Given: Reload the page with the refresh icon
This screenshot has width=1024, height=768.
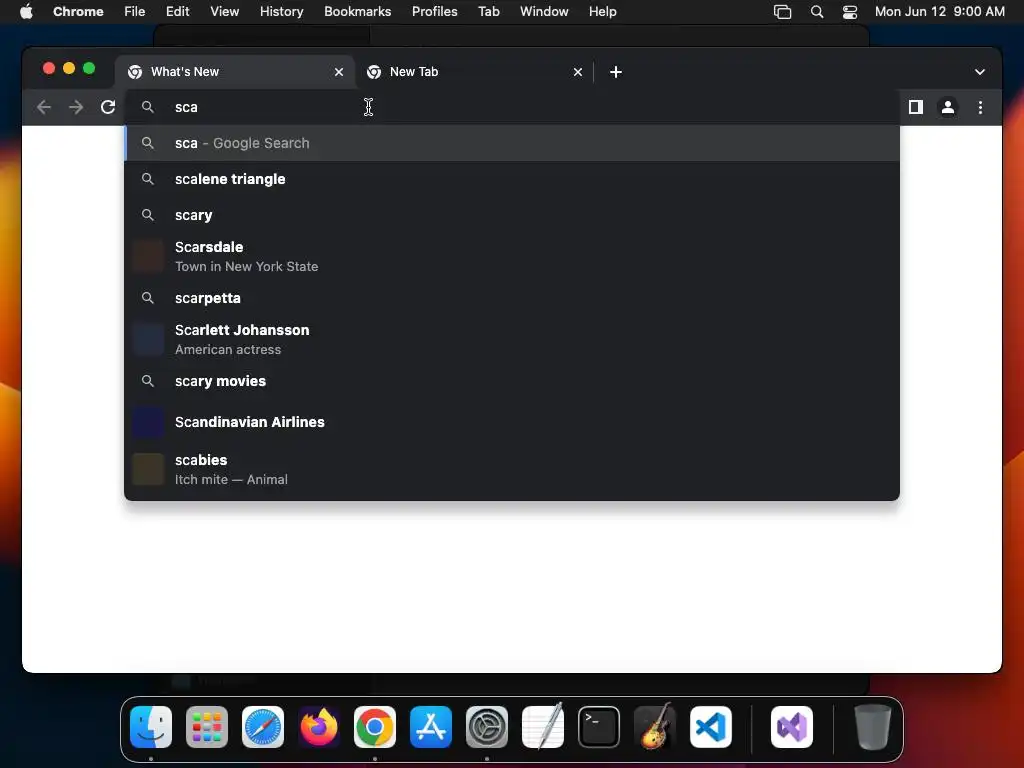Looking at the screenshot, I should pos(108,107).
